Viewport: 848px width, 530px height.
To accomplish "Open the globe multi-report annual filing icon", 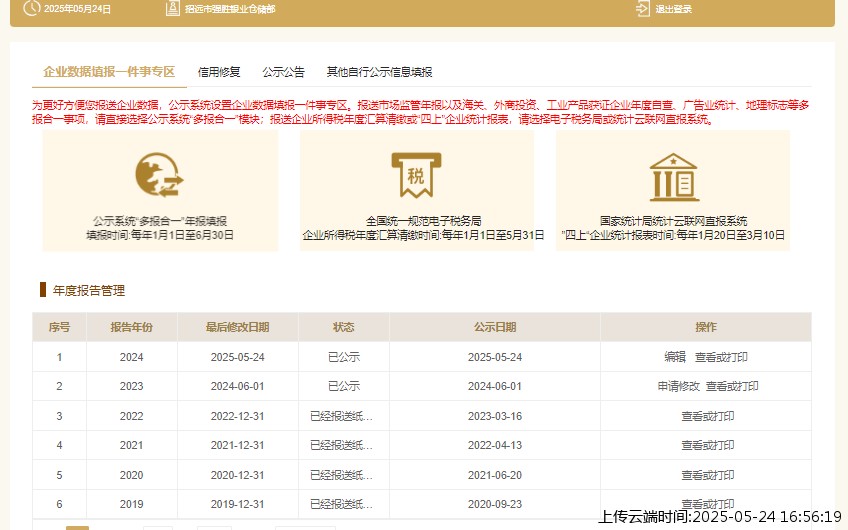I will [160, 175].
